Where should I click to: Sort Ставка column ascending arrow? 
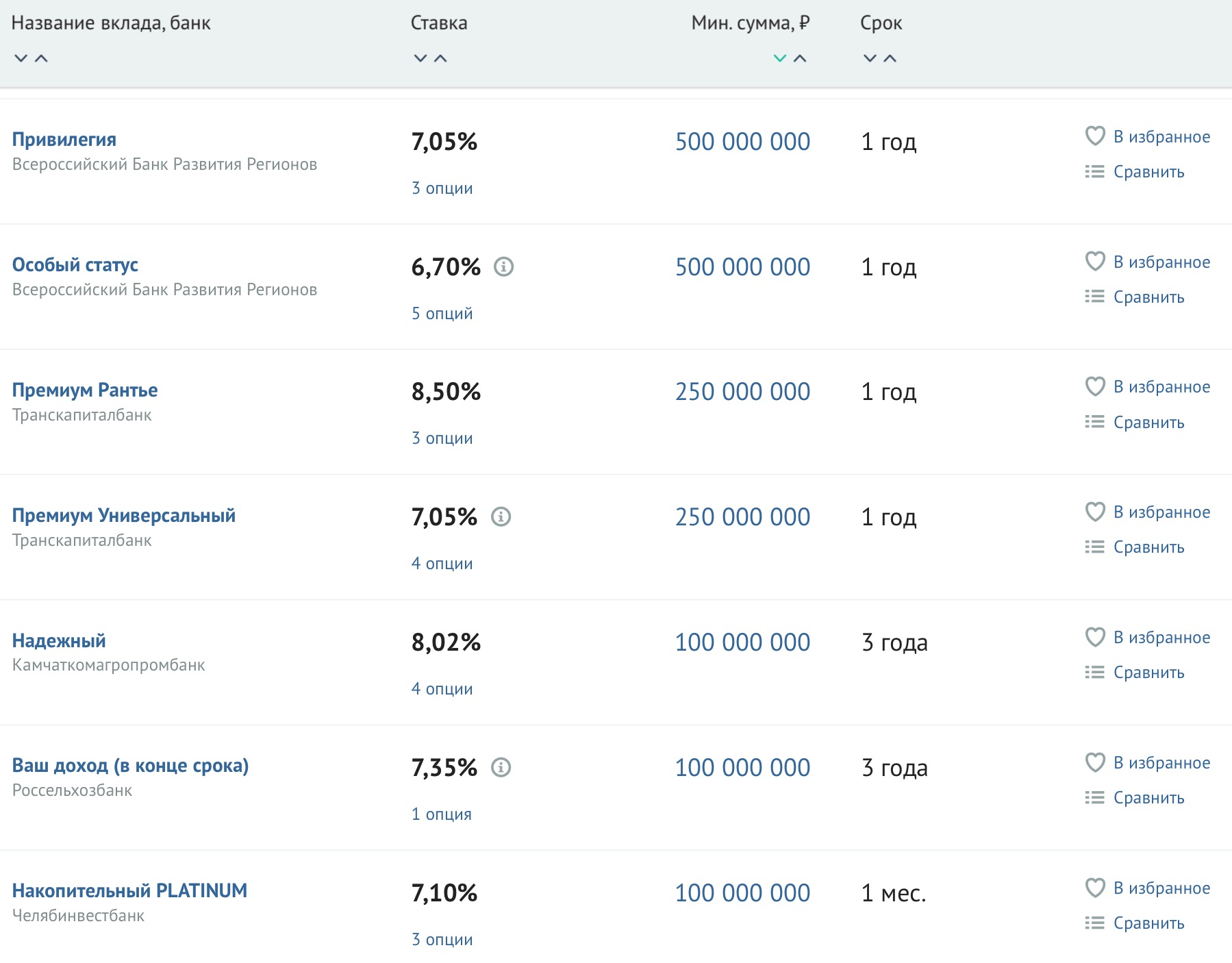(x=440, y=58)
